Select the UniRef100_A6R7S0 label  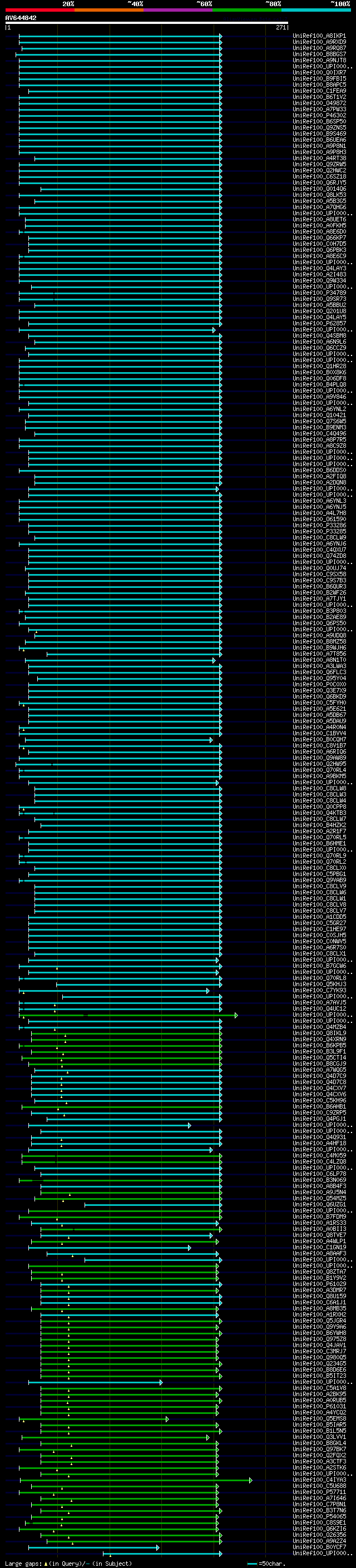coord(319,947)
